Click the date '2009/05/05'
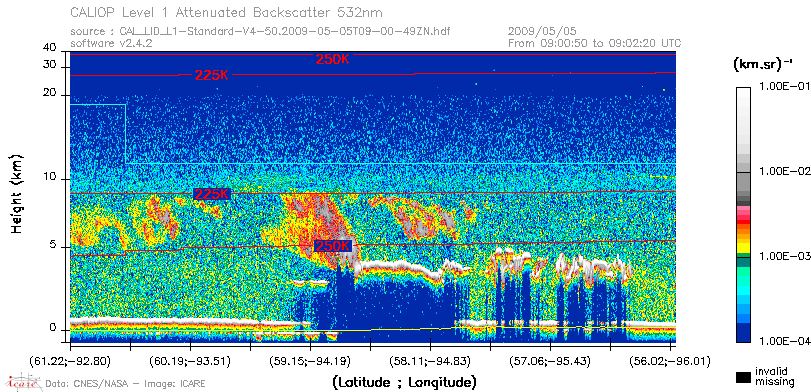The height and width of the screenshot is (392, 811). (x=543, y=32)
